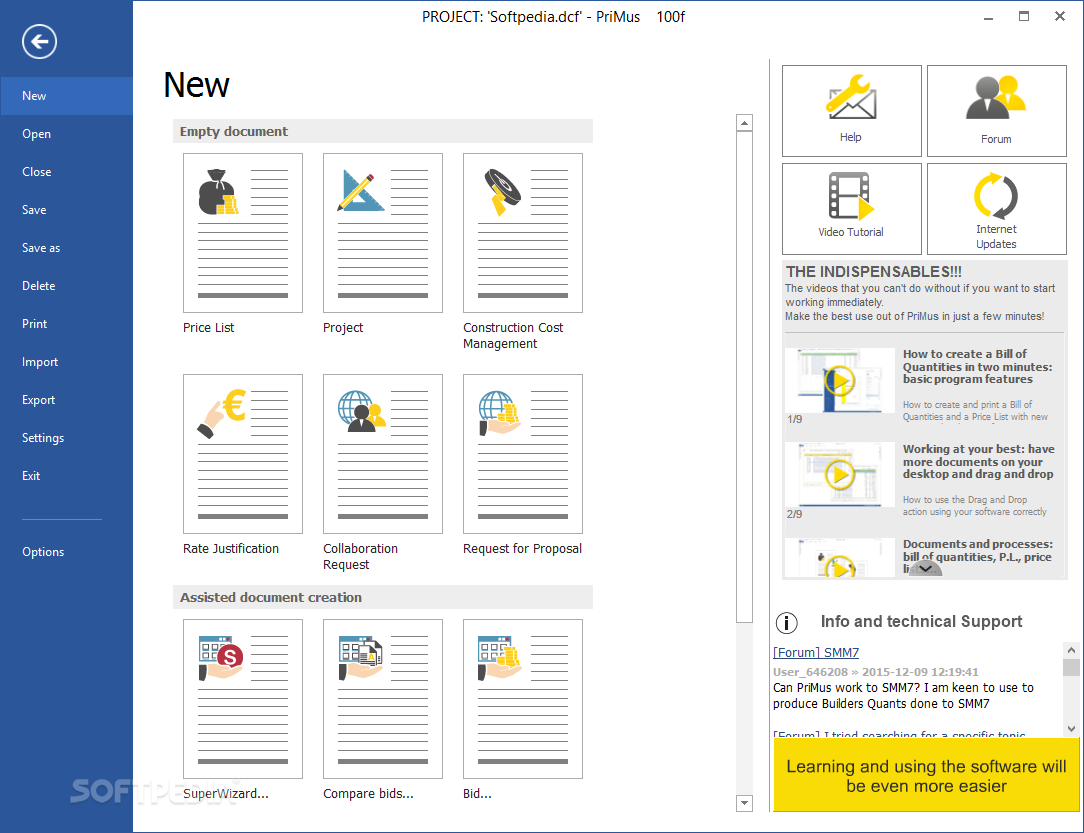Open the Help tile
This screenshot has width=1084, height=833.
tap(852, 111)
